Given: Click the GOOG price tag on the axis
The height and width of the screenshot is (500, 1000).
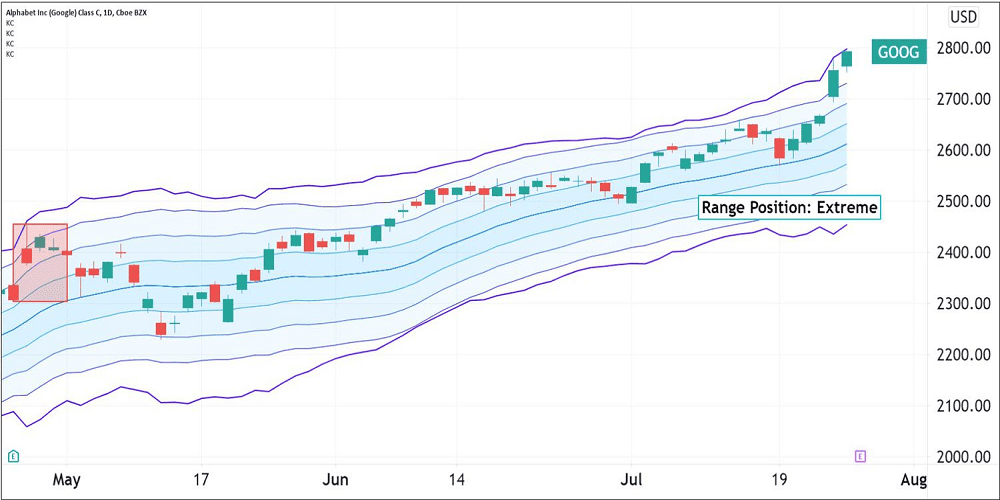Looking at the screenshot, I should tap(900, 54).
